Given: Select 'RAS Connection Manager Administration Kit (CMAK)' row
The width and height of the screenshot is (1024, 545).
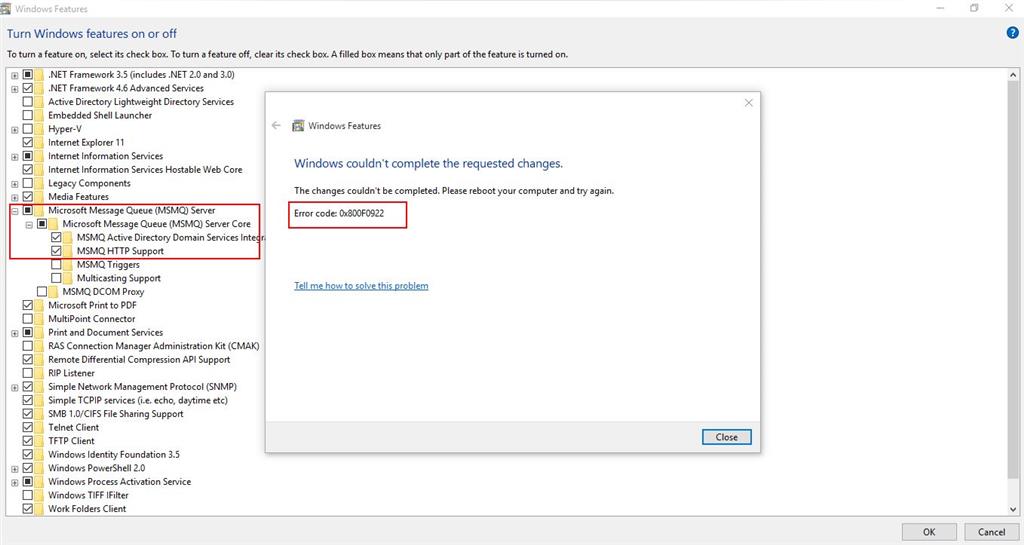Looking at the screenshot, I should (153, 346).
